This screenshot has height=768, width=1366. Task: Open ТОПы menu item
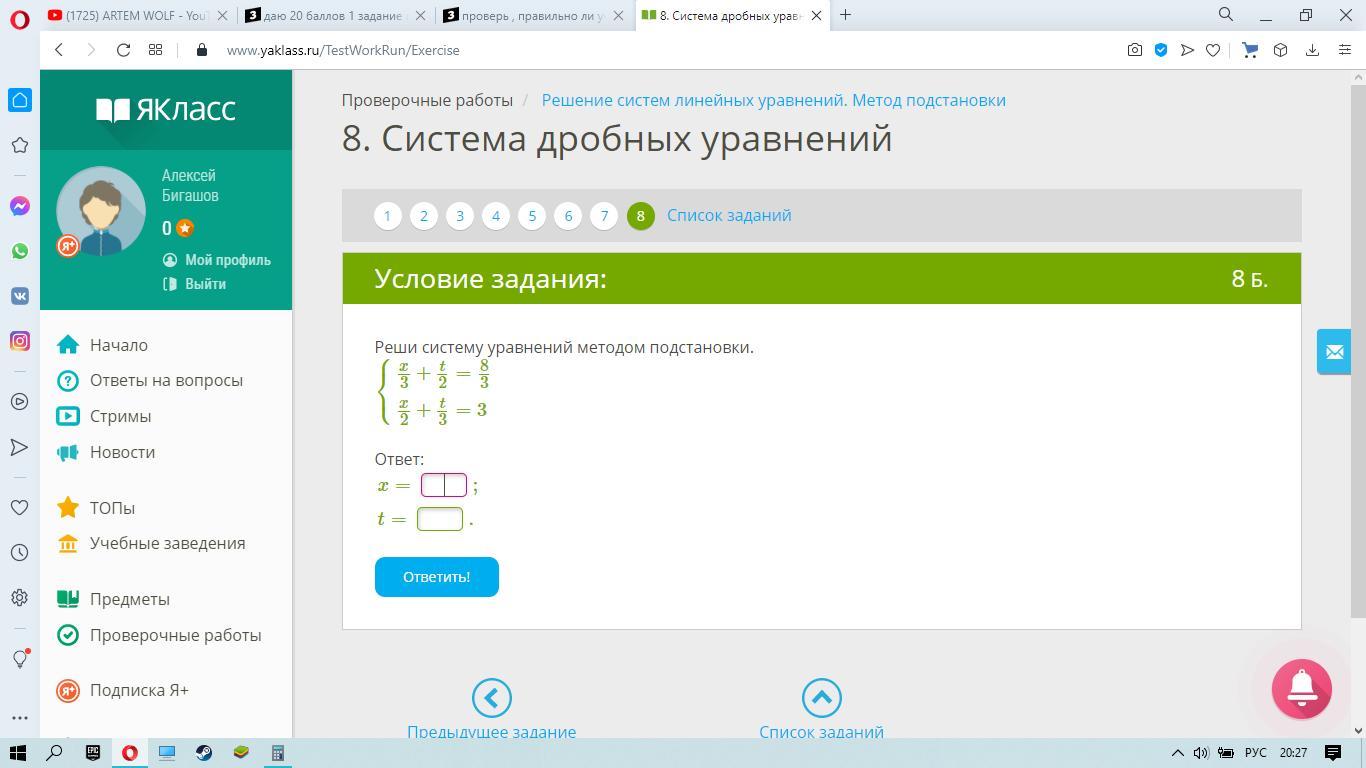coord(96,508)
